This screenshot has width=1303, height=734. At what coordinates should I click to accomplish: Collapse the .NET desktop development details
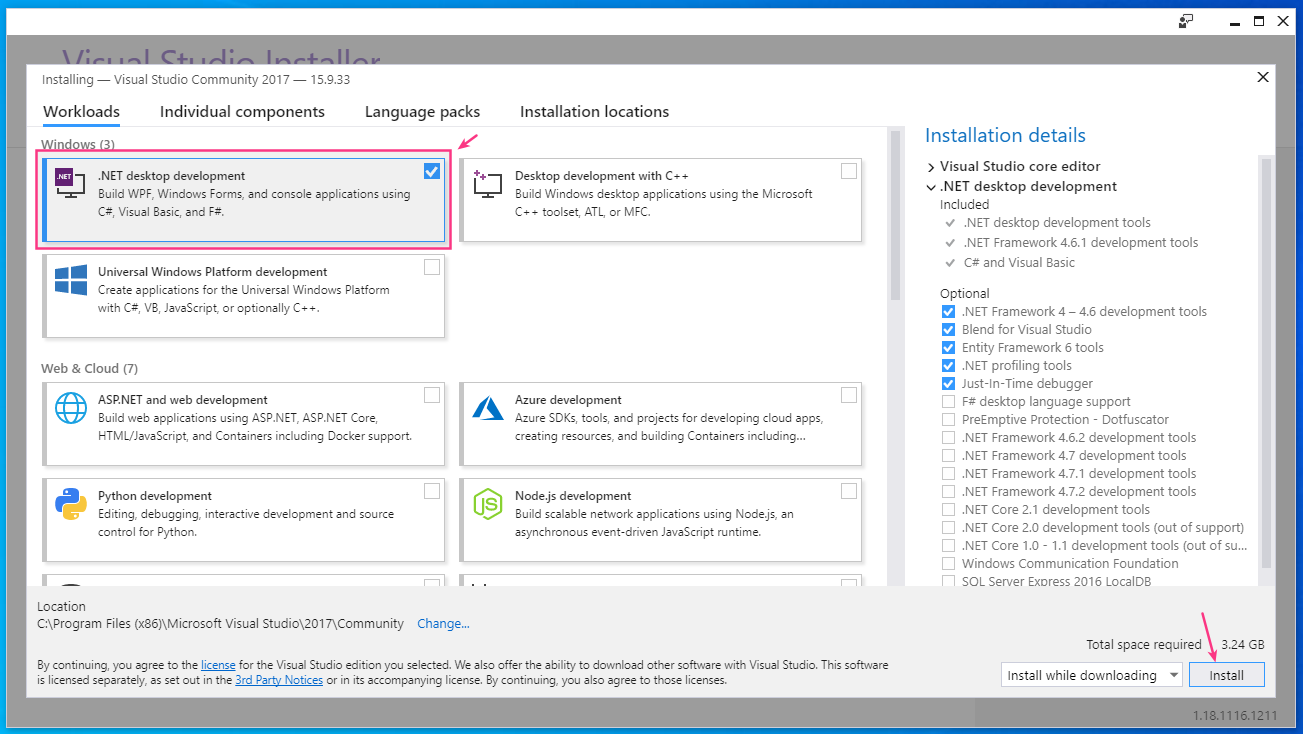click(931, 187)
